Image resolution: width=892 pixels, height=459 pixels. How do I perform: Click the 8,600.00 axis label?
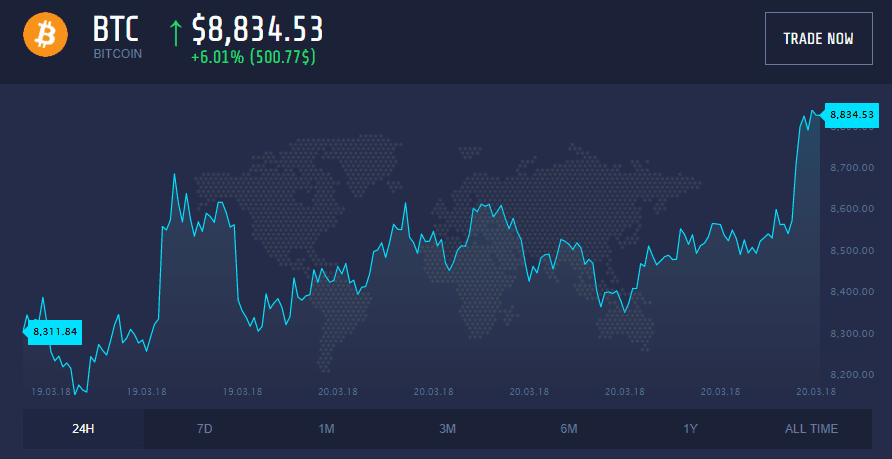852,209
